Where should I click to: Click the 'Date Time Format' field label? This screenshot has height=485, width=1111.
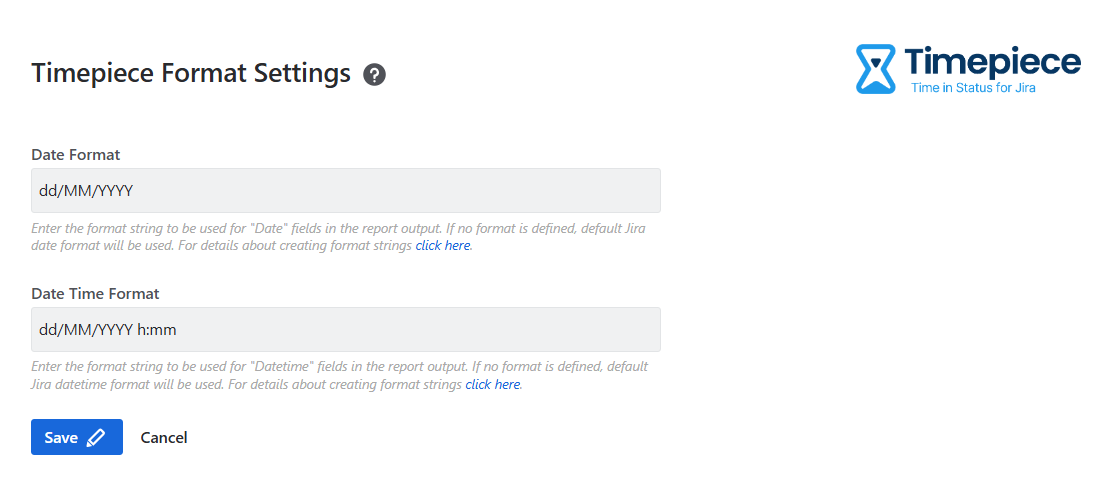point(95,294)
